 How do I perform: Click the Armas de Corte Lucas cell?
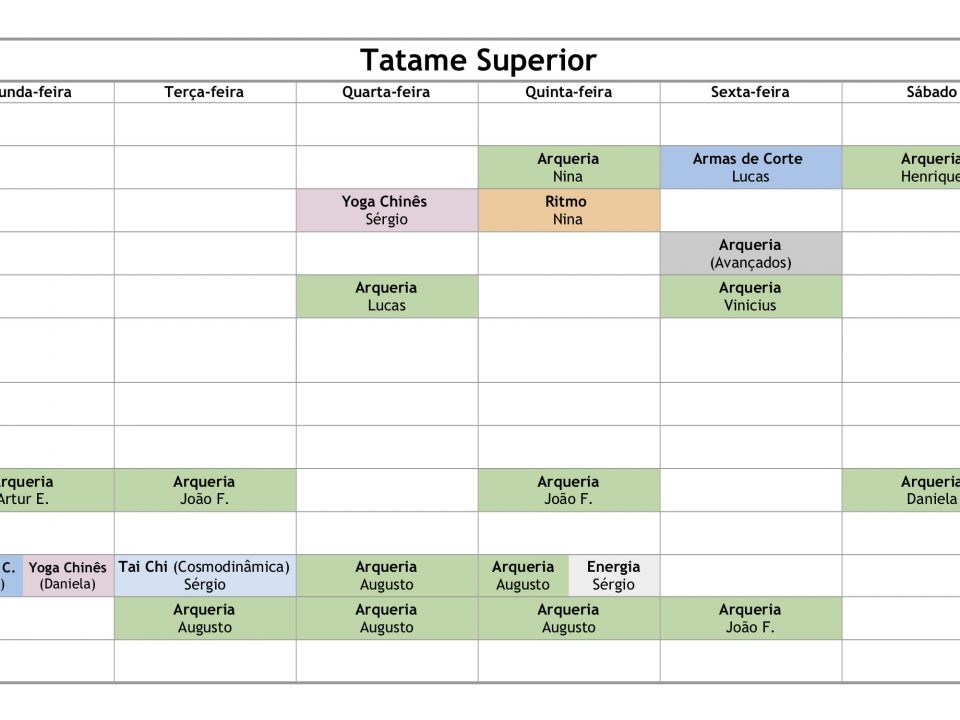point(751,167)
